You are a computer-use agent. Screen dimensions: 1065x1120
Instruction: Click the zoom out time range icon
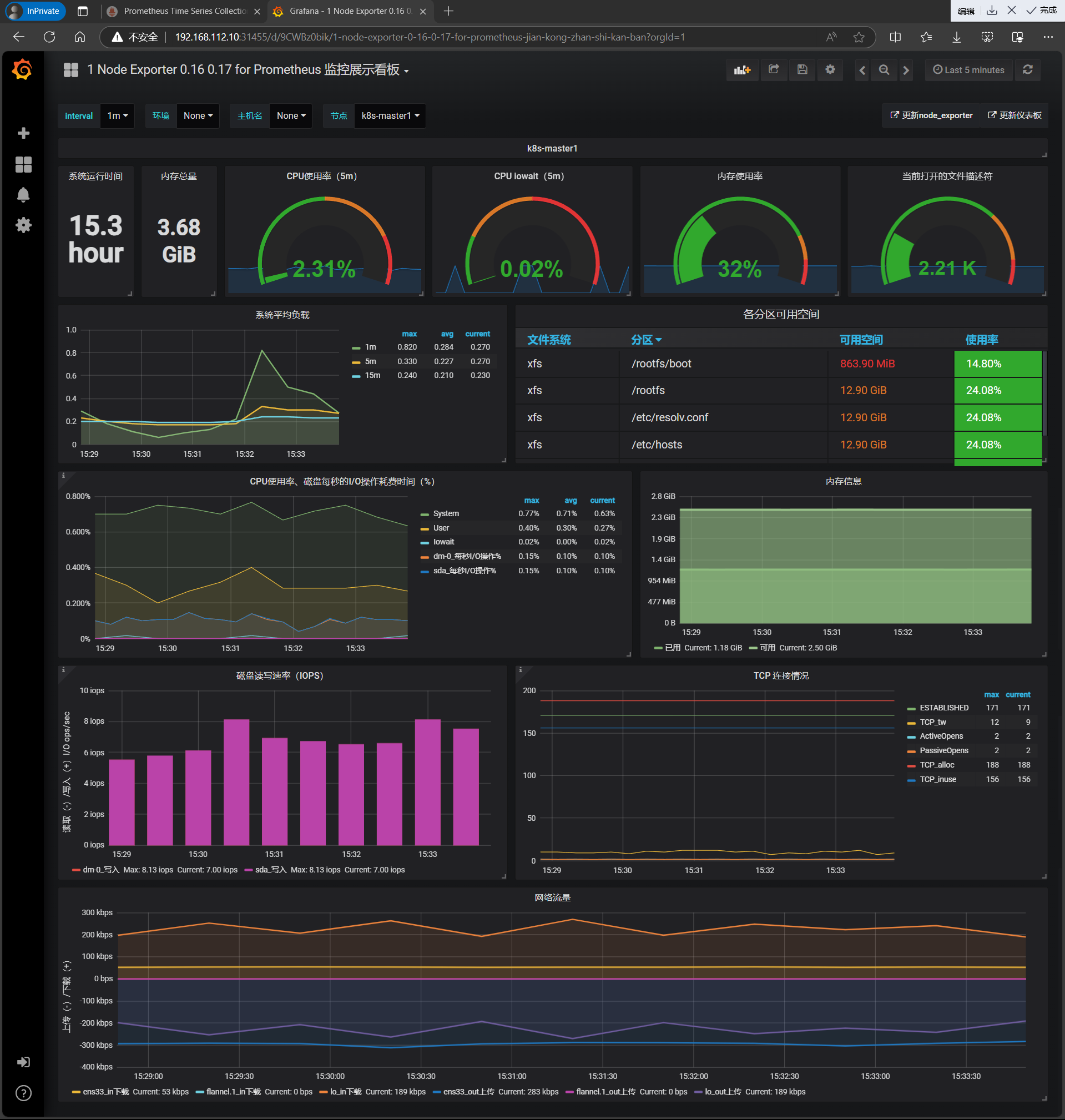[x=884, y=70]
